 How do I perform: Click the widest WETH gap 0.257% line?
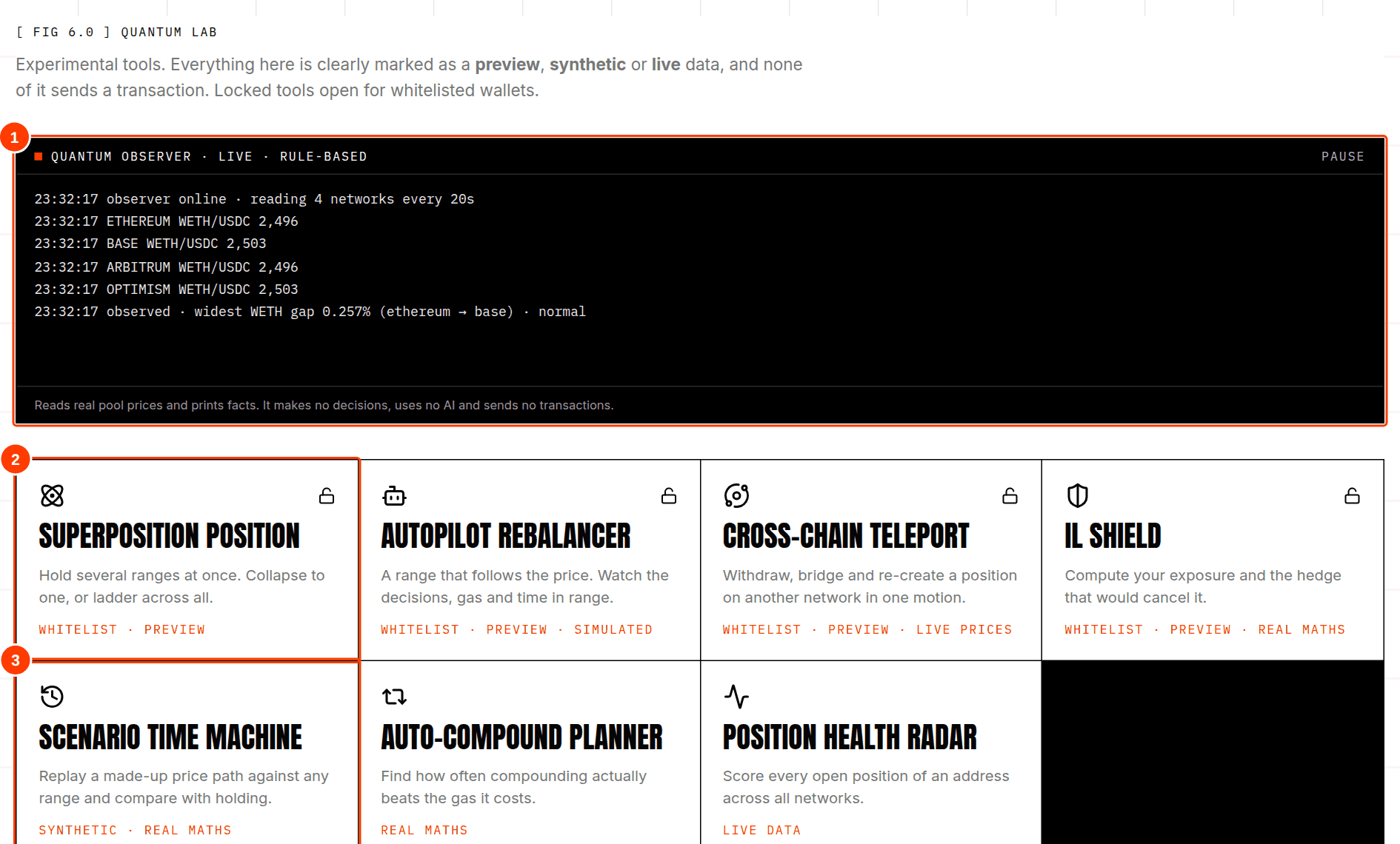pos(310,312)
